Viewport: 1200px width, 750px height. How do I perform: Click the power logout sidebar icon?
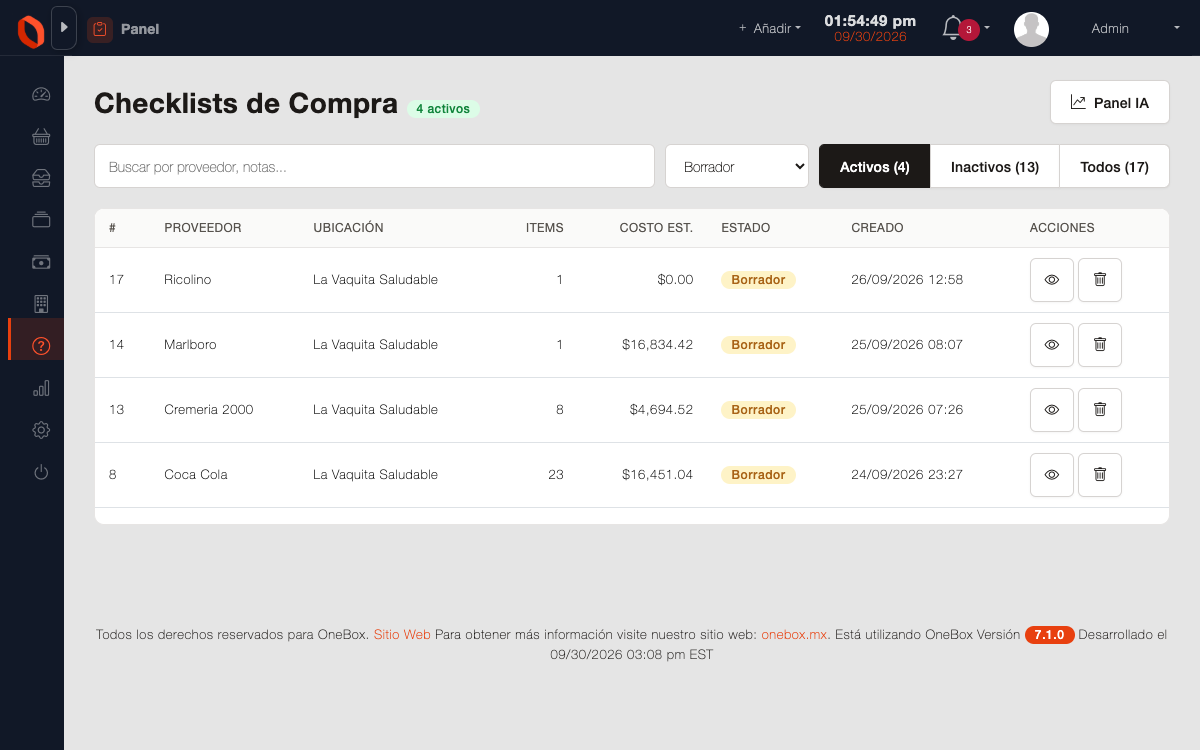(41, 472)
